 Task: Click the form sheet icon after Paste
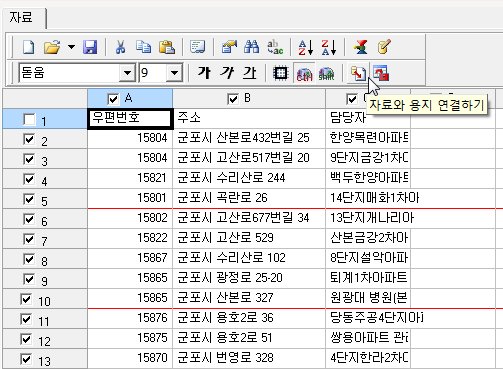pos(198,47)
